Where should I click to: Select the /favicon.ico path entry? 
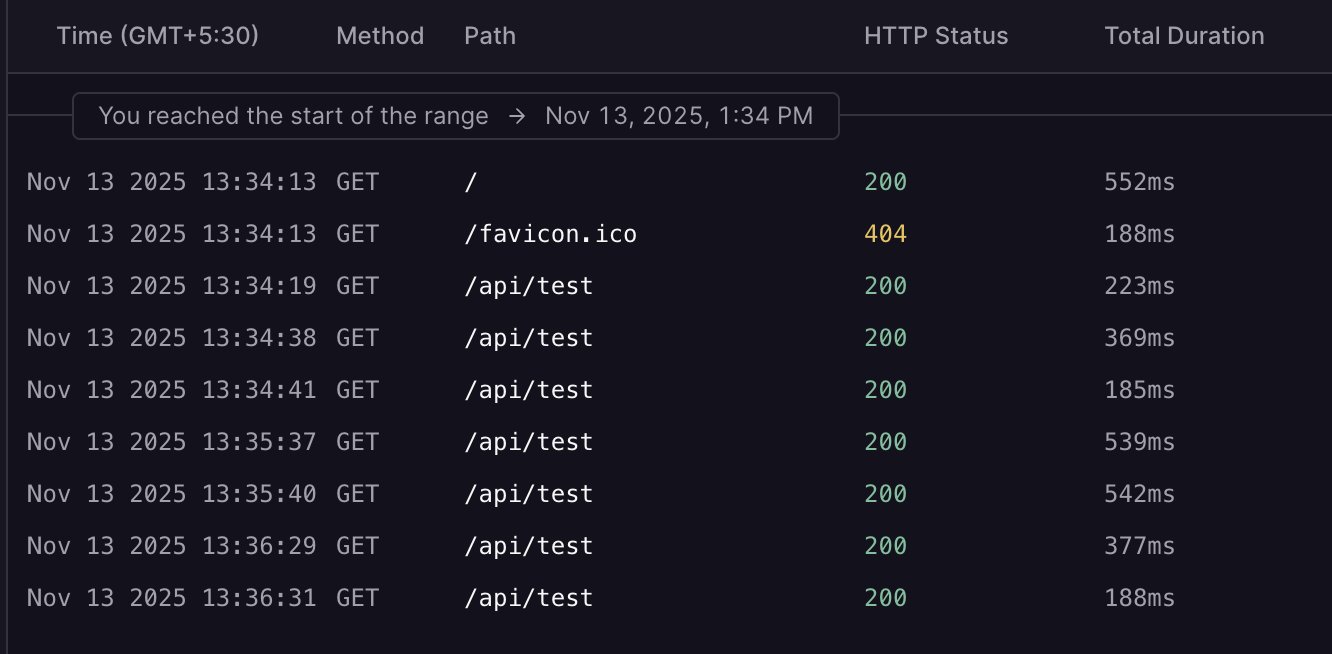(550, 234)
